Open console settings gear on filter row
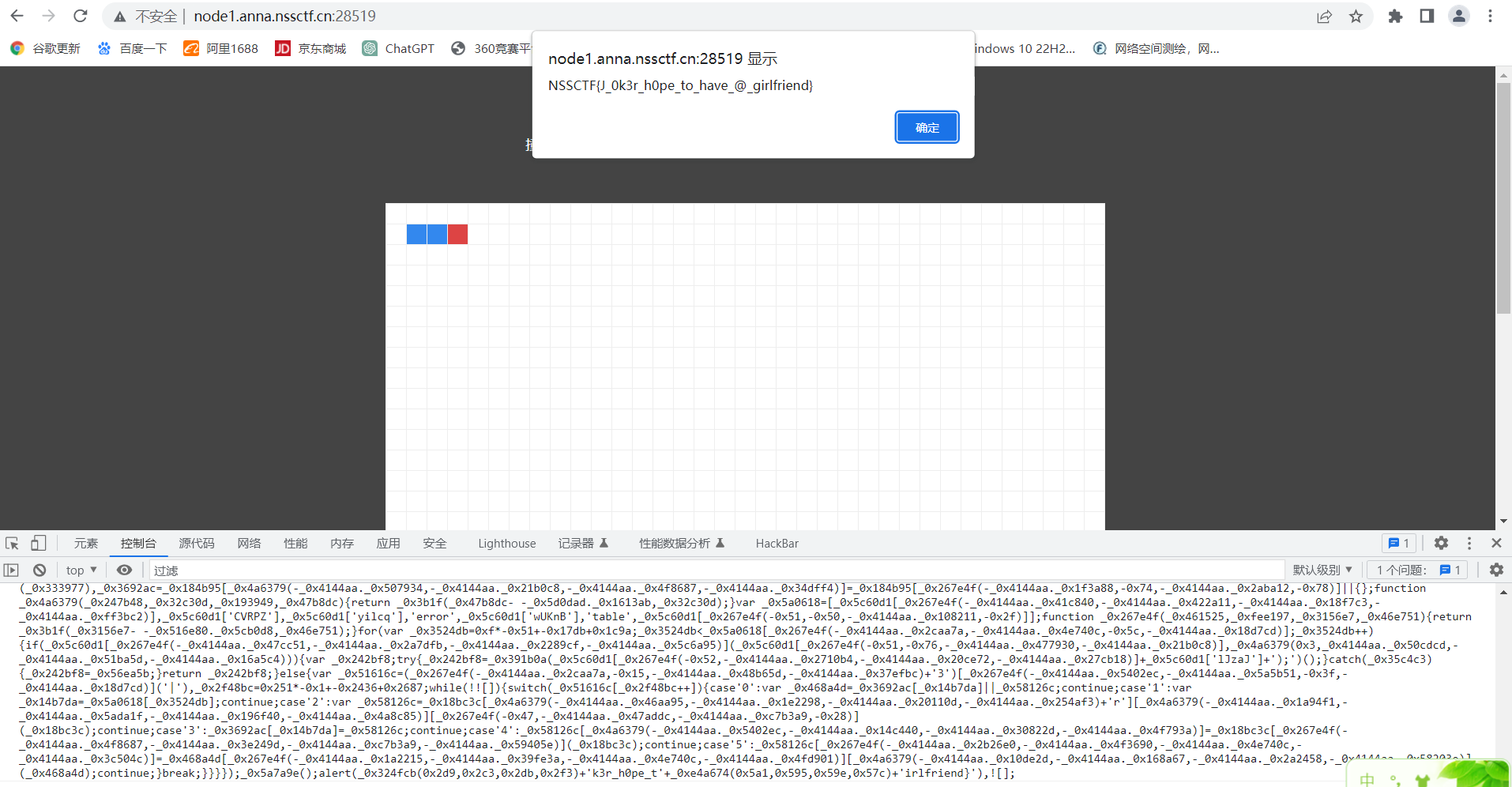Screen dimensions: 1512x787 point(1496,570)
